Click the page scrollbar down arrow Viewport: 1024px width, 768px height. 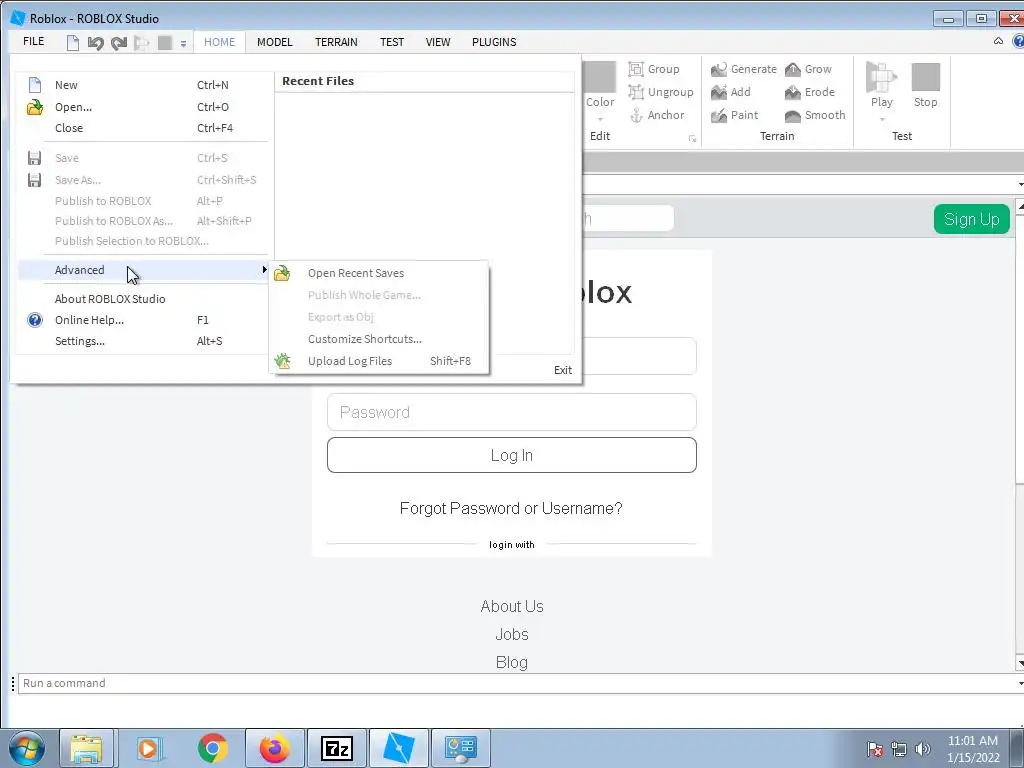pos(1020,664)
